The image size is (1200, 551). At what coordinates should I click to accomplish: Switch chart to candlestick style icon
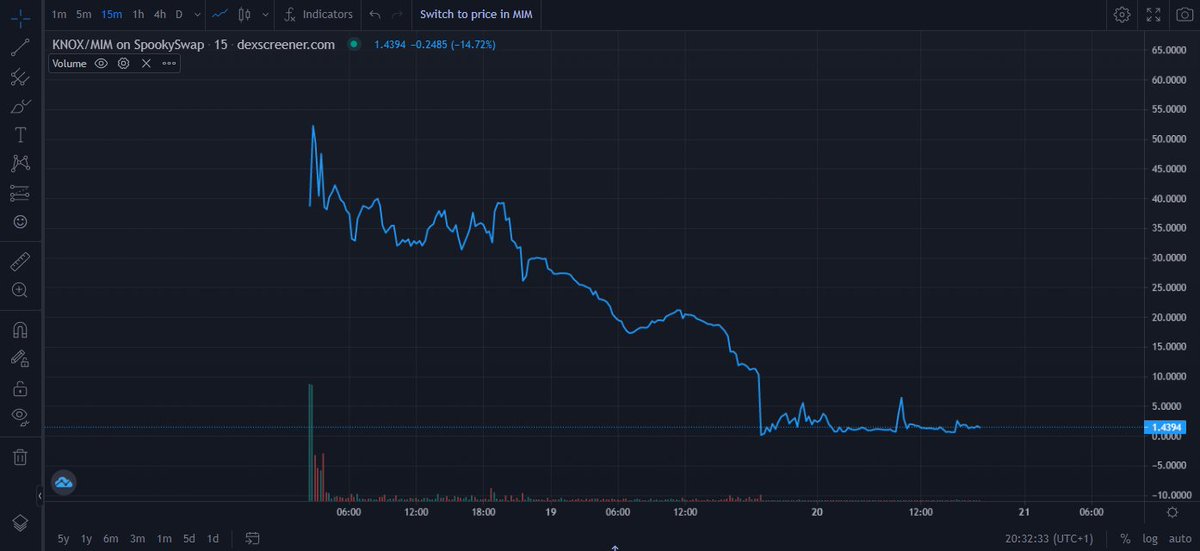coord(246,15)
